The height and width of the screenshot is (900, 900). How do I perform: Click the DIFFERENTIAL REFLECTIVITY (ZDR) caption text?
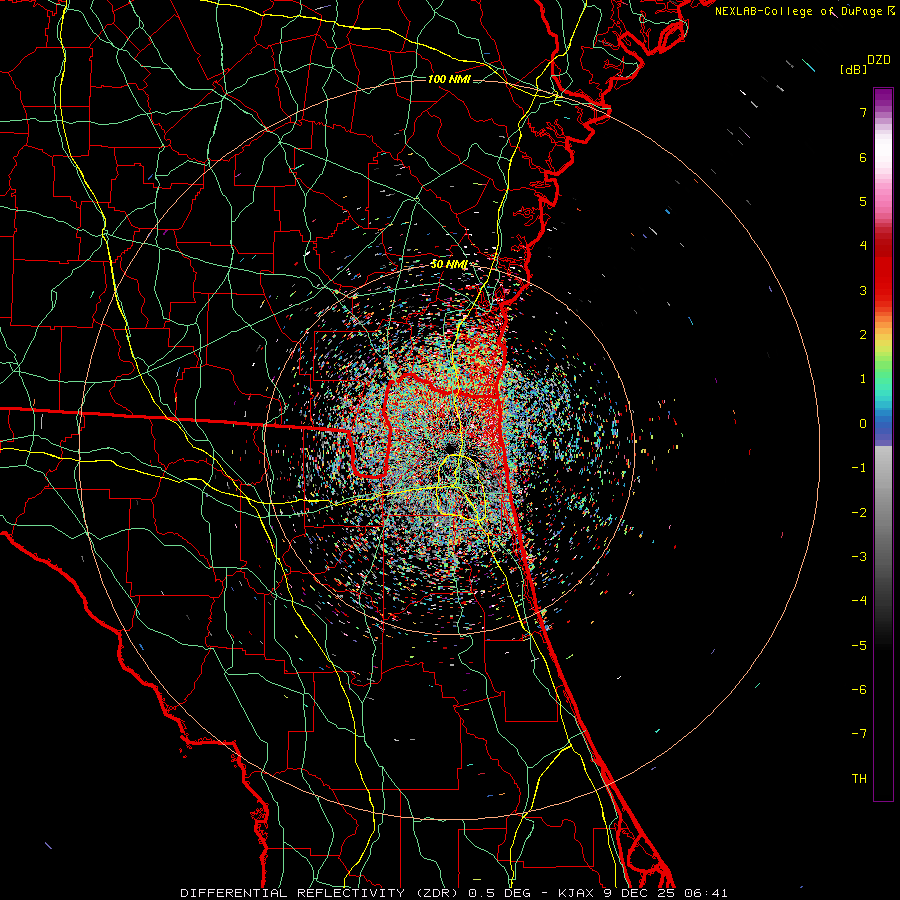pyautogui.click(x=318, y=893)
